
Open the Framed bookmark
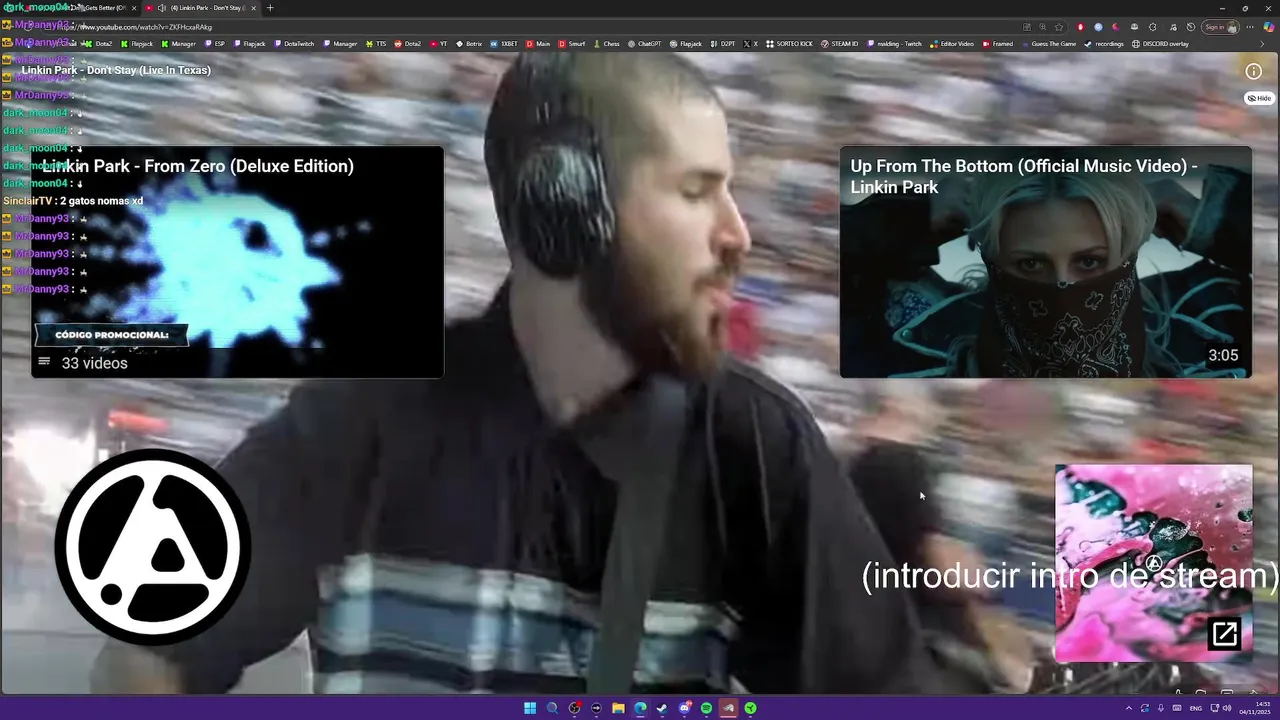tap(998, 44)
